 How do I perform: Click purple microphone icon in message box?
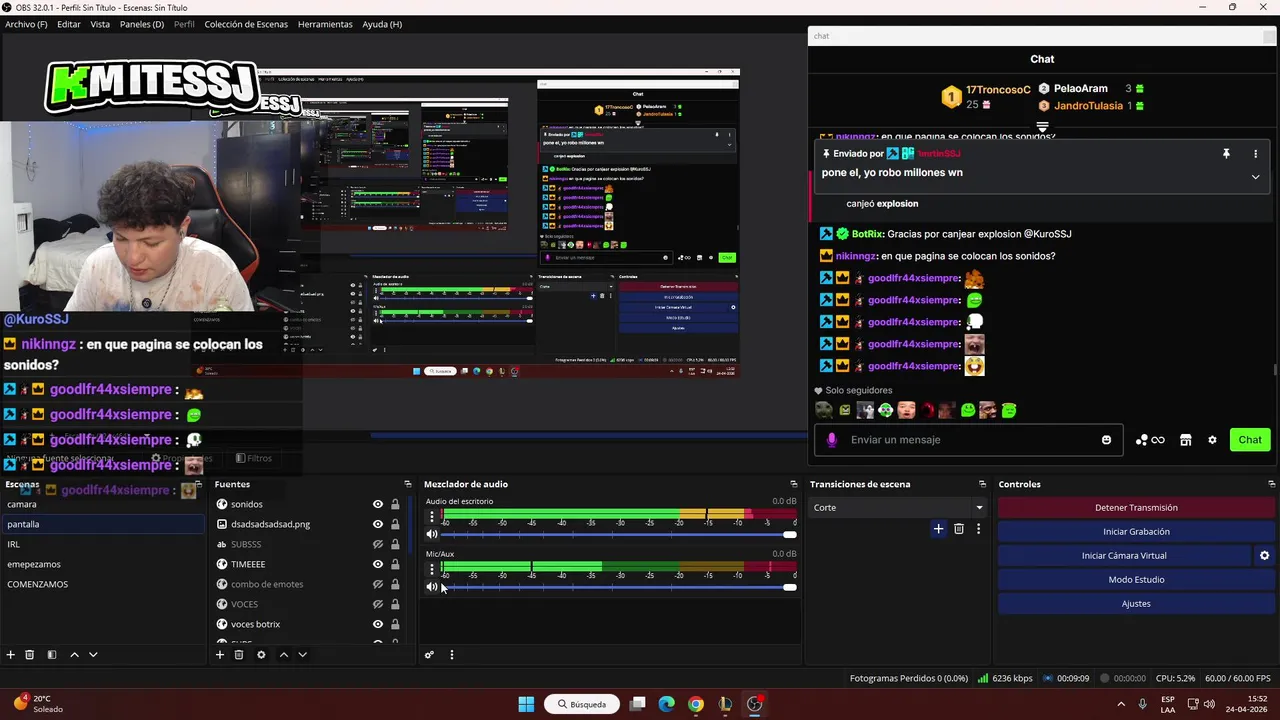pyautogui.click(x=831, y=440)
